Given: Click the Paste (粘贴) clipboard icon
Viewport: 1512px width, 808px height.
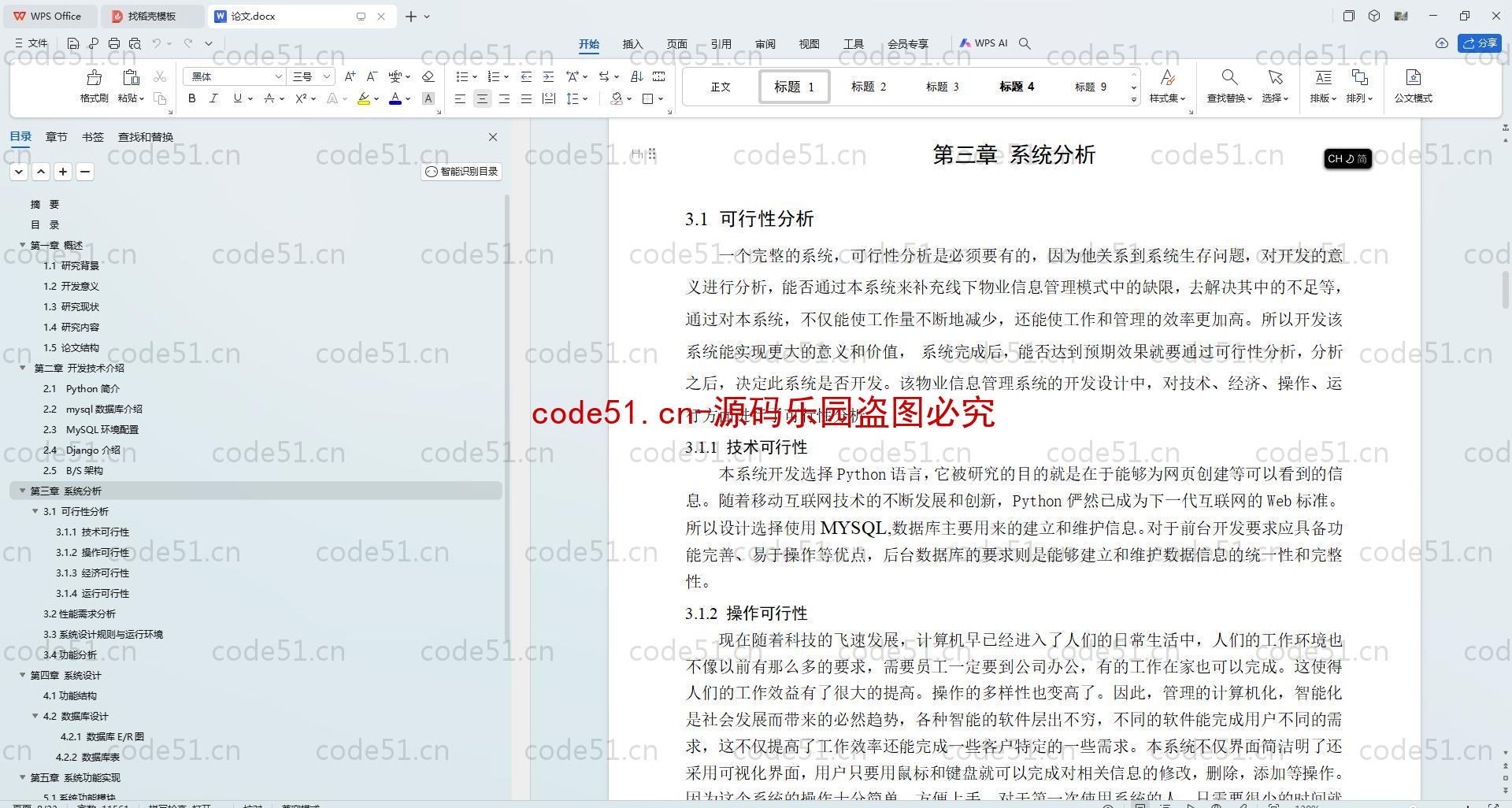Looking at the screenshot, I should click(x=131, y=77).
